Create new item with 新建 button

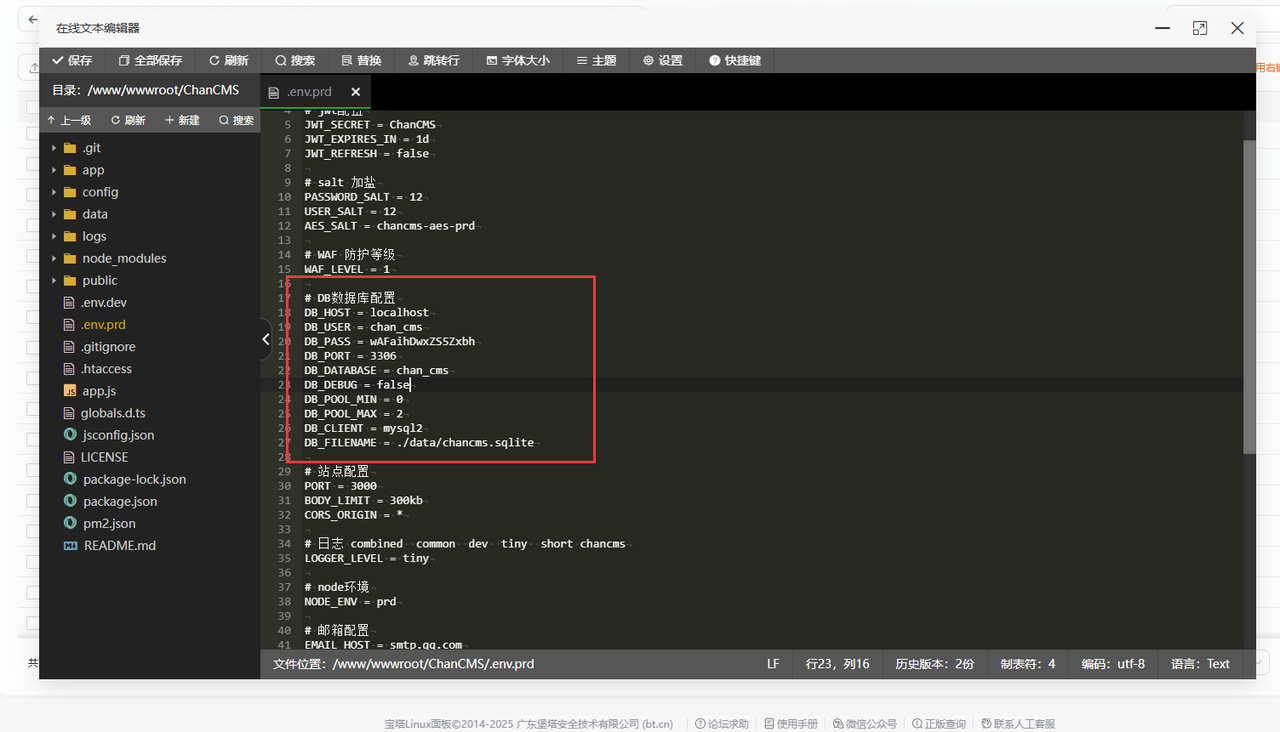coord(182,120)
